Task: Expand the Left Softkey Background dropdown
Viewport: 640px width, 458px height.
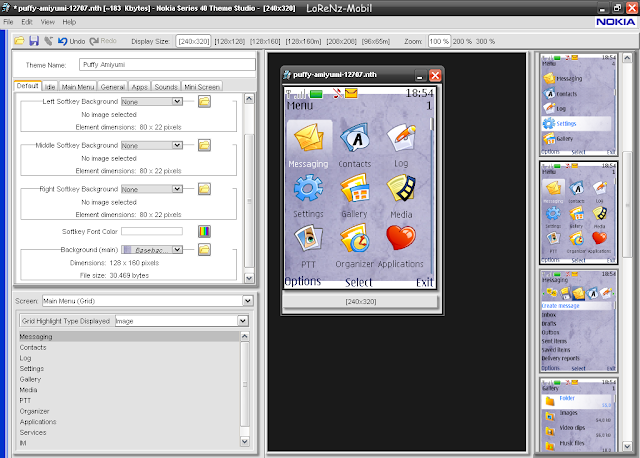Action: click(177, 101)
